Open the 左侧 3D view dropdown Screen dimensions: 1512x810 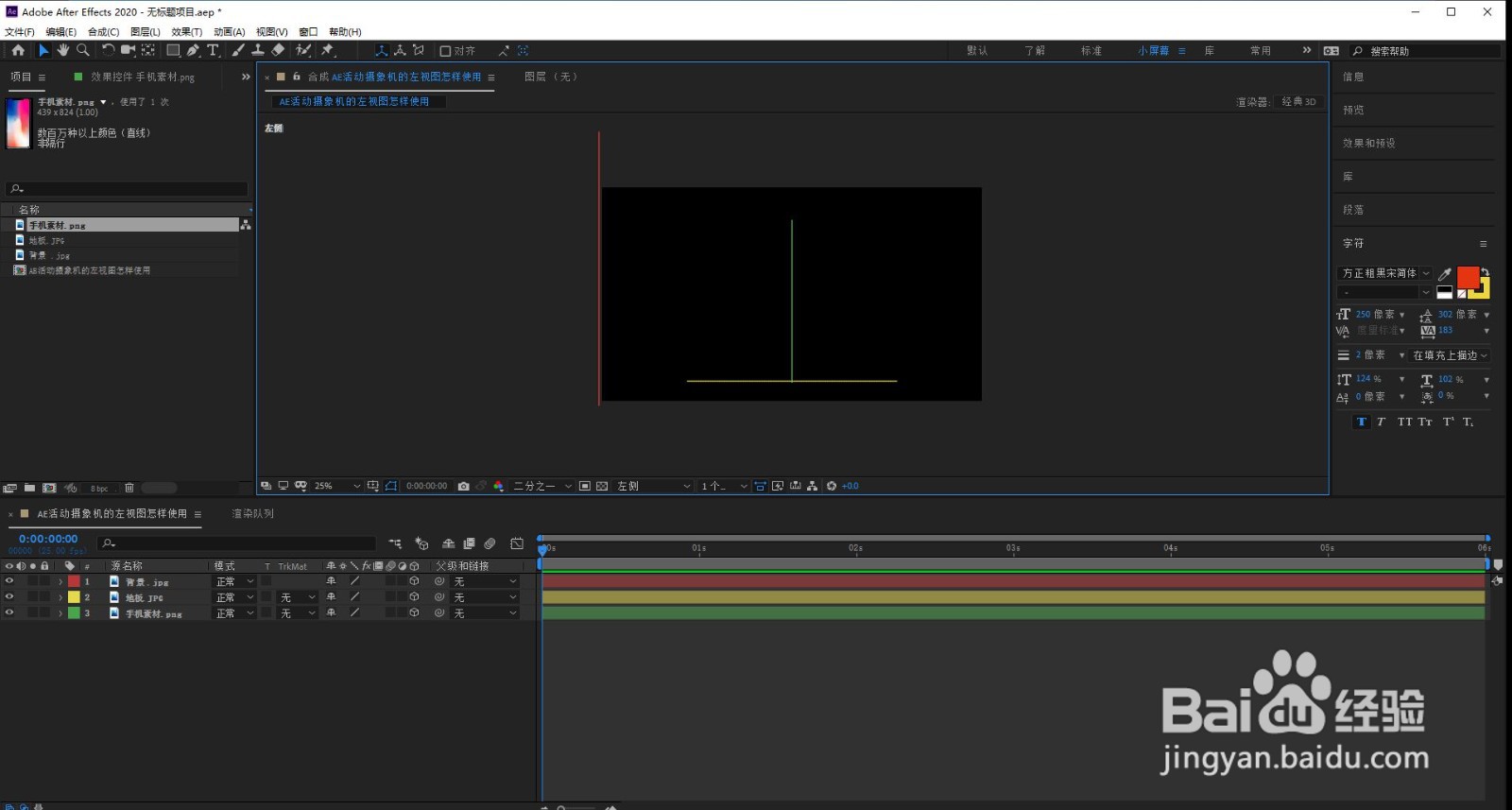coord(654,486)
